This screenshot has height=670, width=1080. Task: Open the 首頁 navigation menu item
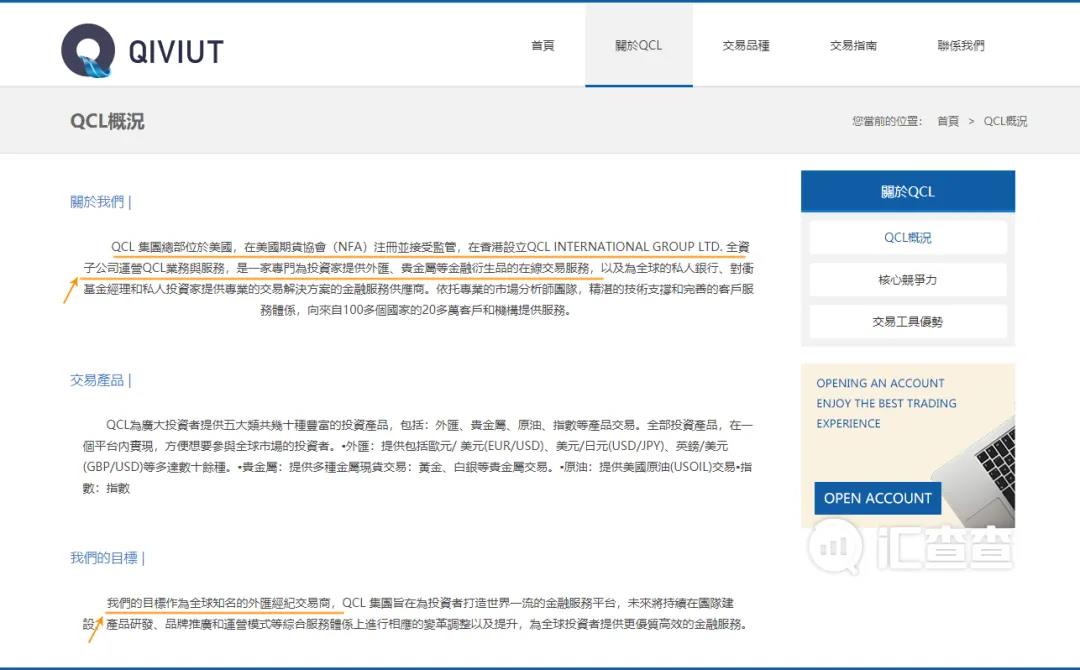[x=543, y=45]
